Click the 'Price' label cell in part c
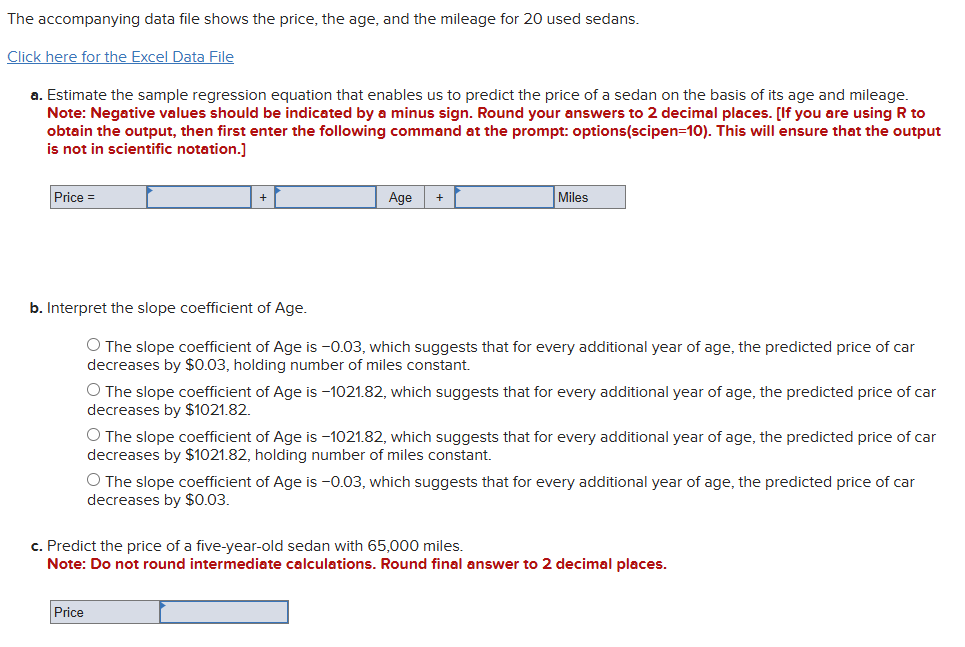The width and height of the screenshot is (965, 647). pyautogui.click(x=102, y=611)
